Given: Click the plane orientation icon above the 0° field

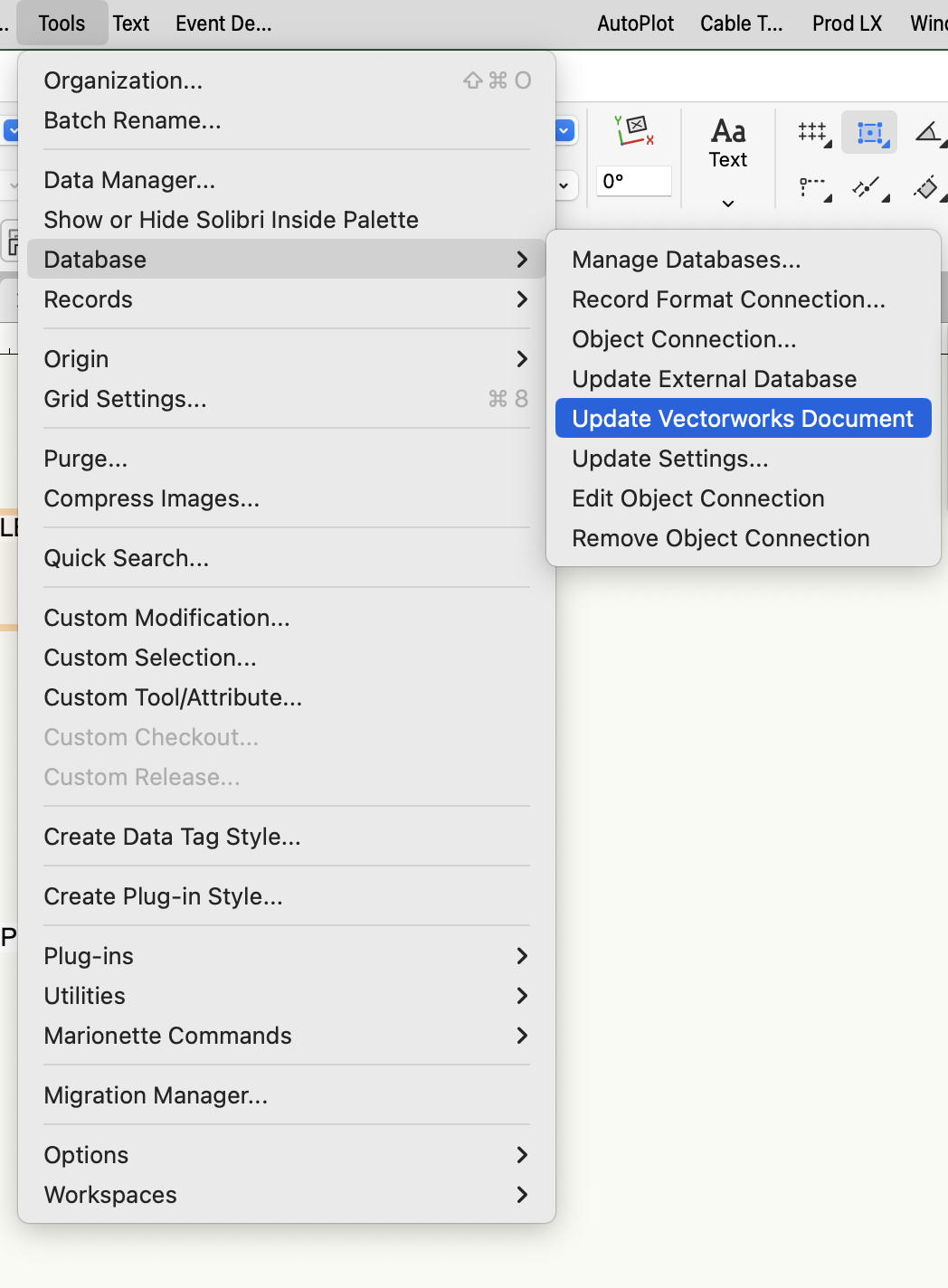Looking at the screenshot, I should 633,131.
